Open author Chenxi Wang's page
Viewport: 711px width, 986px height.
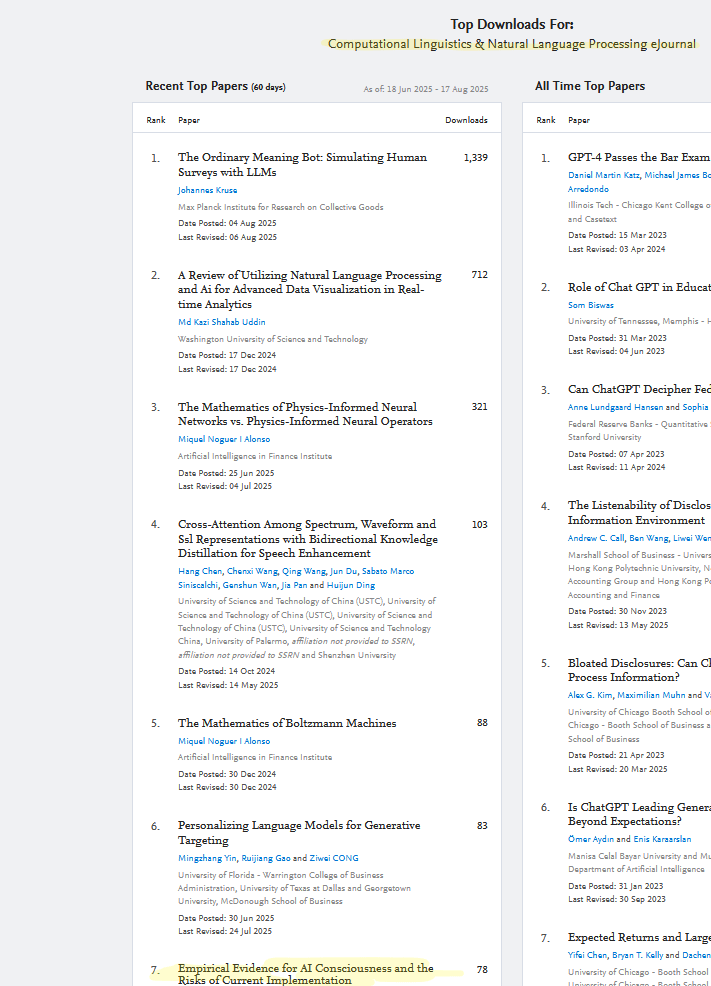tap(252, 571)
